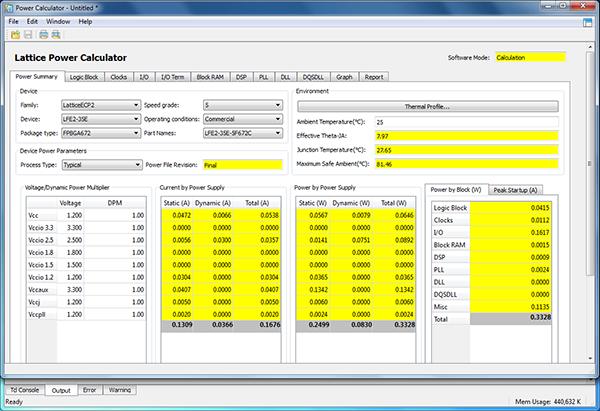
Task: Click the Thermal Profile button
Action: tap(427, 106)
